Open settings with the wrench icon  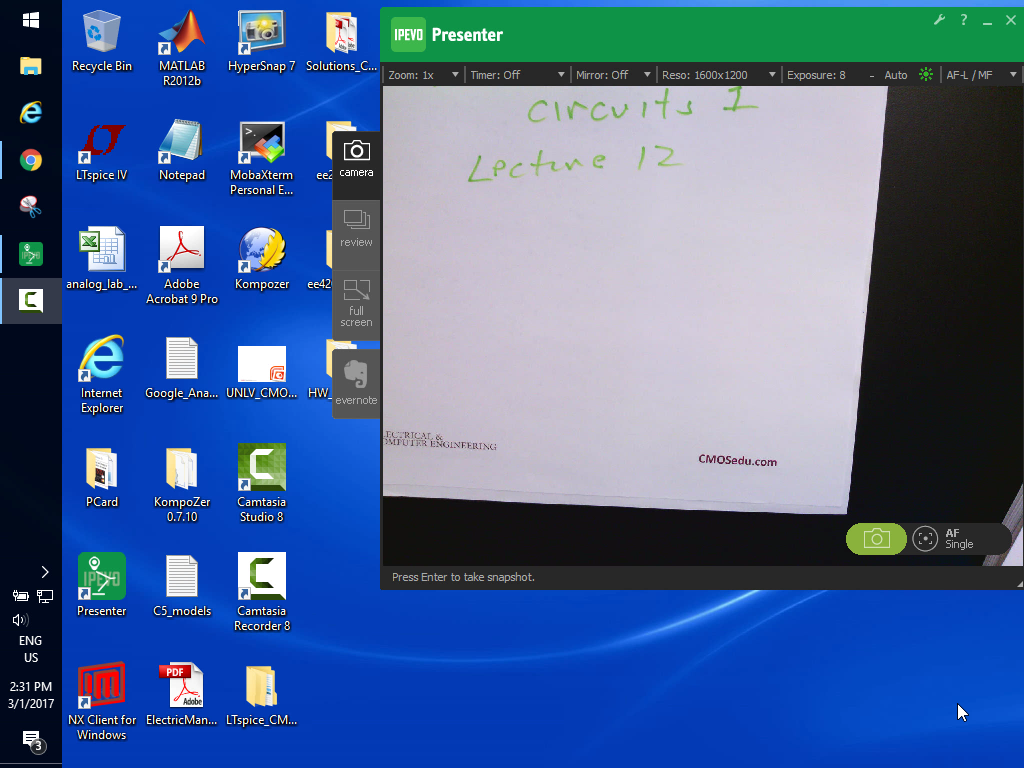click(x=939, y=20)
